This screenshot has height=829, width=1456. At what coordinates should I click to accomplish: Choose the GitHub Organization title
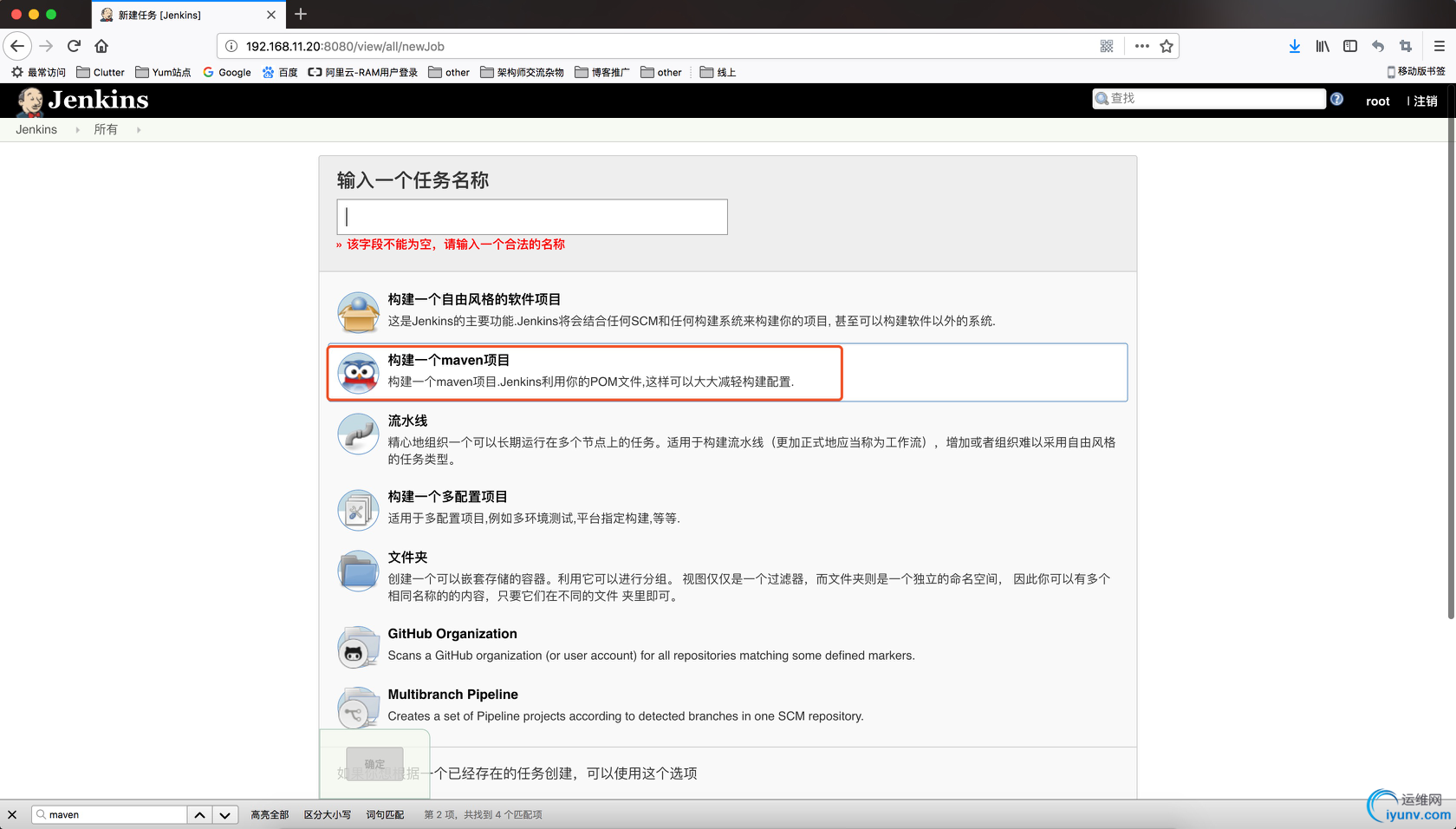(x=452, y=634)
